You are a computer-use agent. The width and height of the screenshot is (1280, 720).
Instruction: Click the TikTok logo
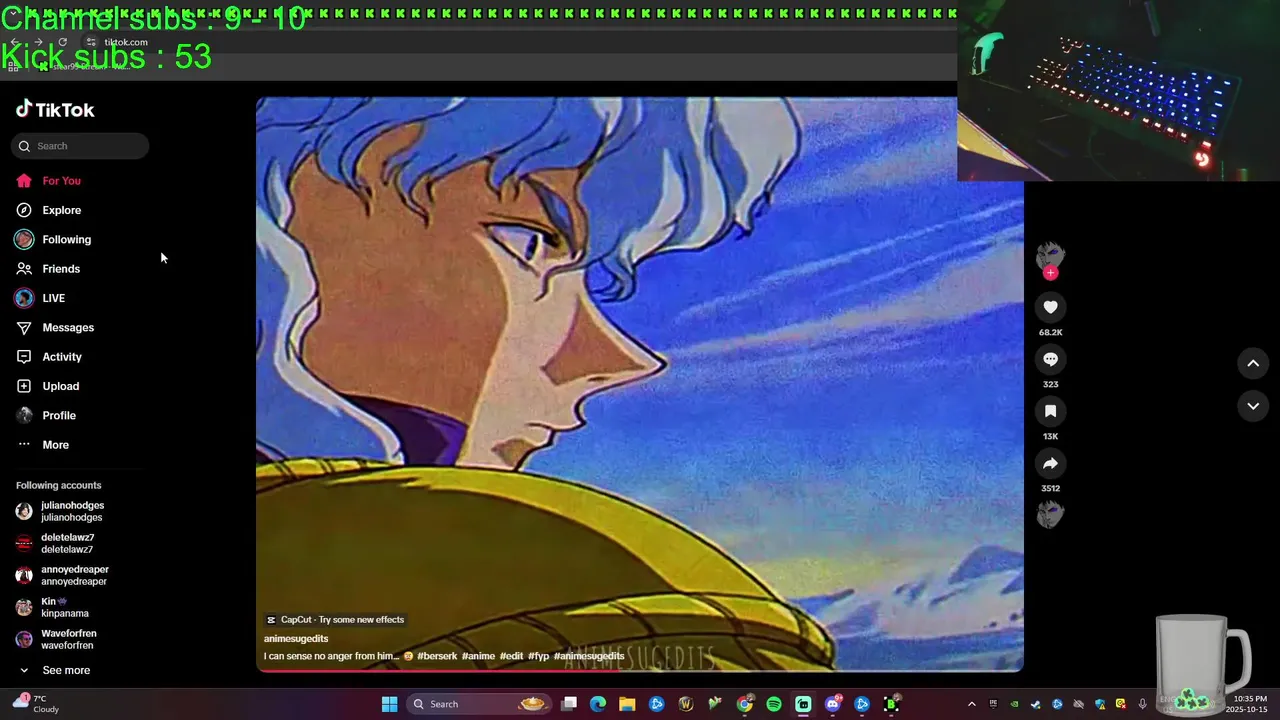click(55, 110)
